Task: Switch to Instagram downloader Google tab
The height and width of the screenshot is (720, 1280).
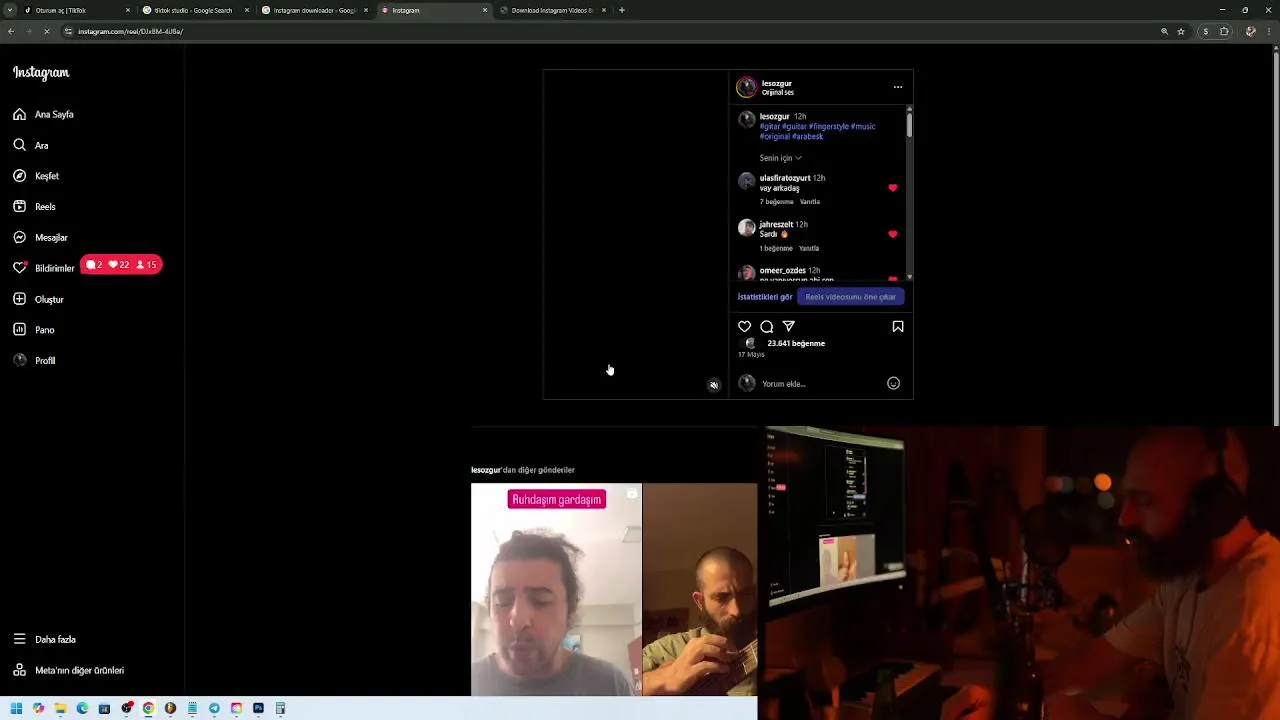Action: coord(314,10)
